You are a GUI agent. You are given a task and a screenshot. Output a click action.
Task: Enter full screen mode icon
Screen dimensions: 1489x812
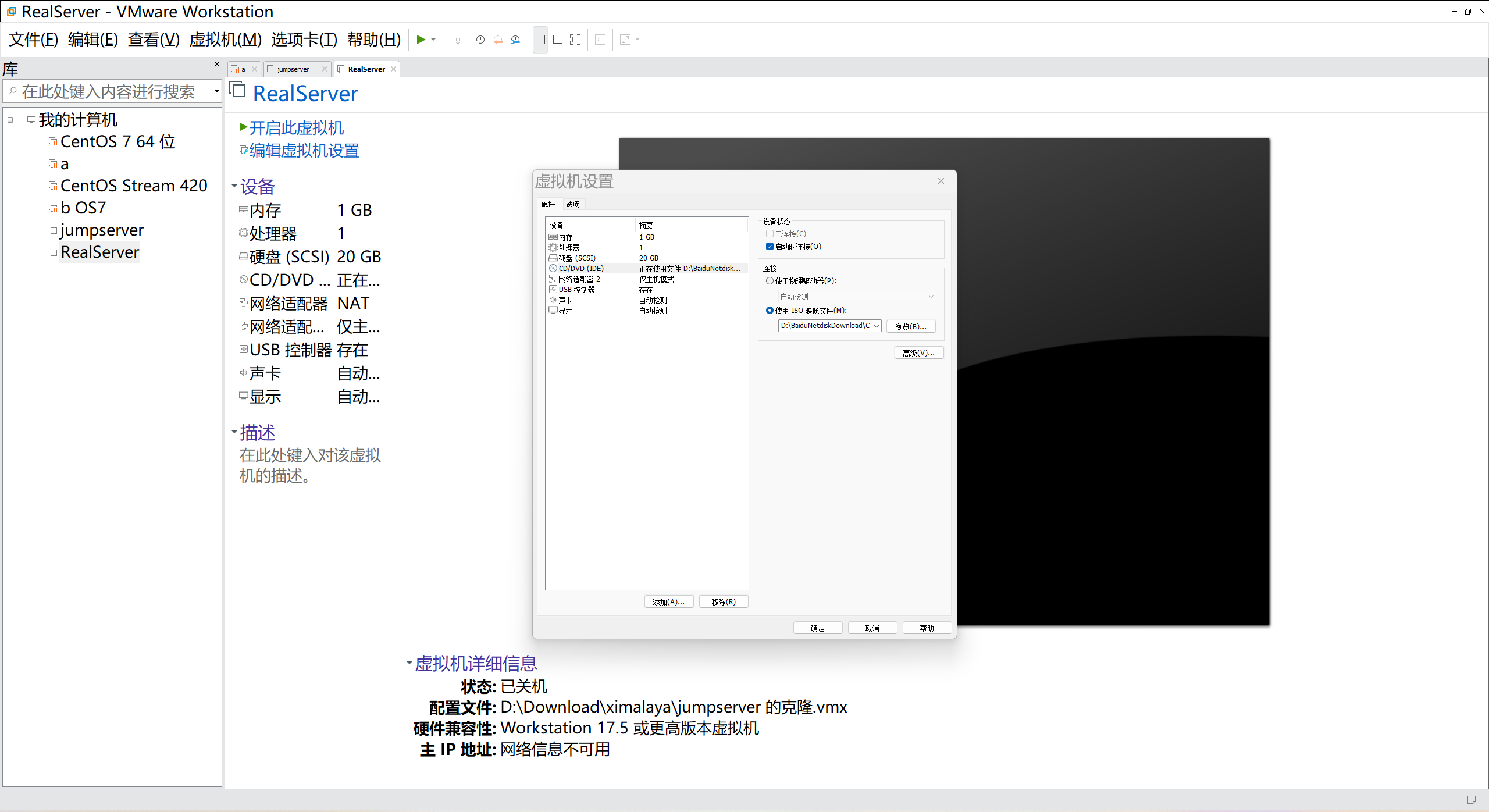(x=575, y=40)
